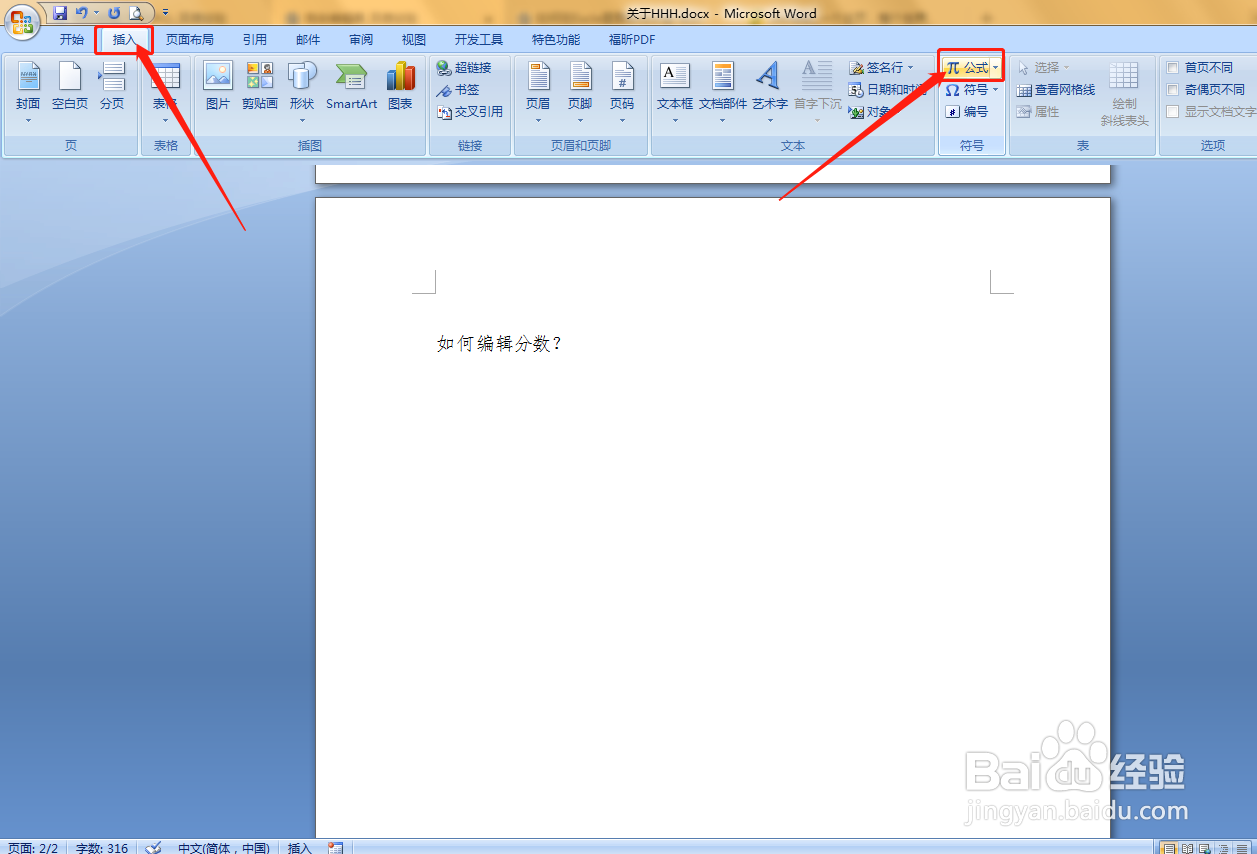Expand the equation (公式) dropdown arrow
The width and height of the screenshot is (1257, 854).
click(995, 68)
